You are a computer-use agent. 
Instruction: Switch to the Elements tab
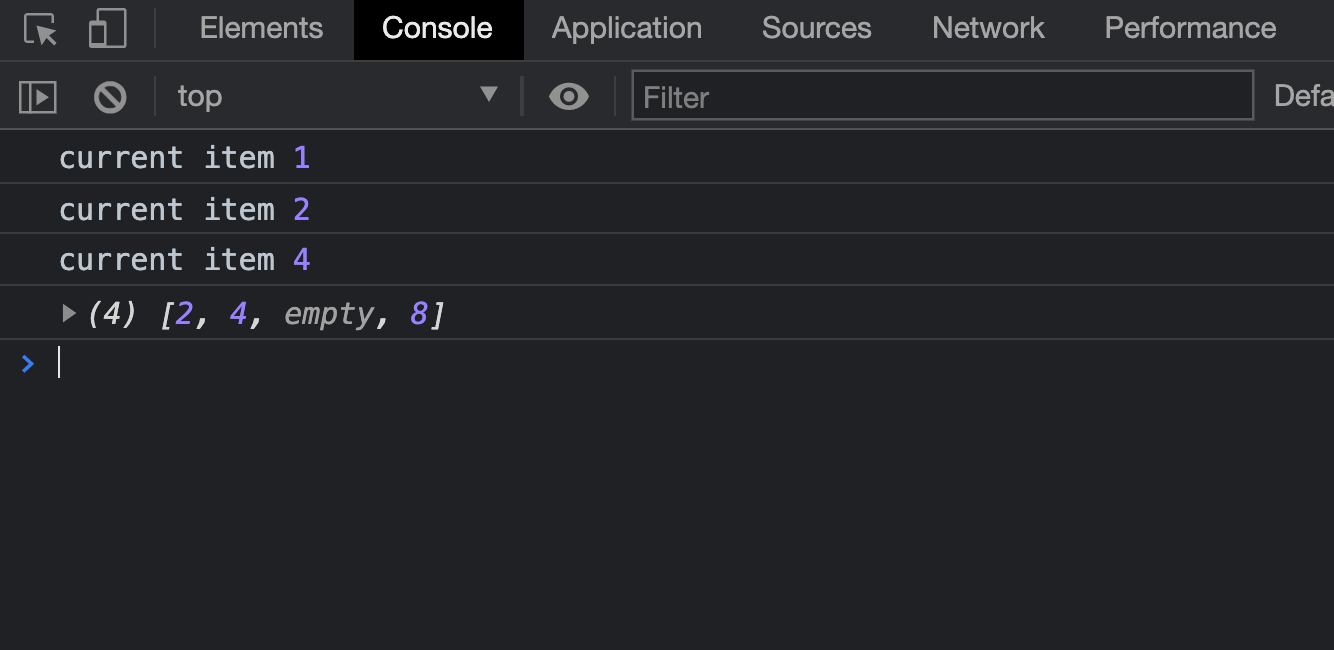tap(261, 28)
